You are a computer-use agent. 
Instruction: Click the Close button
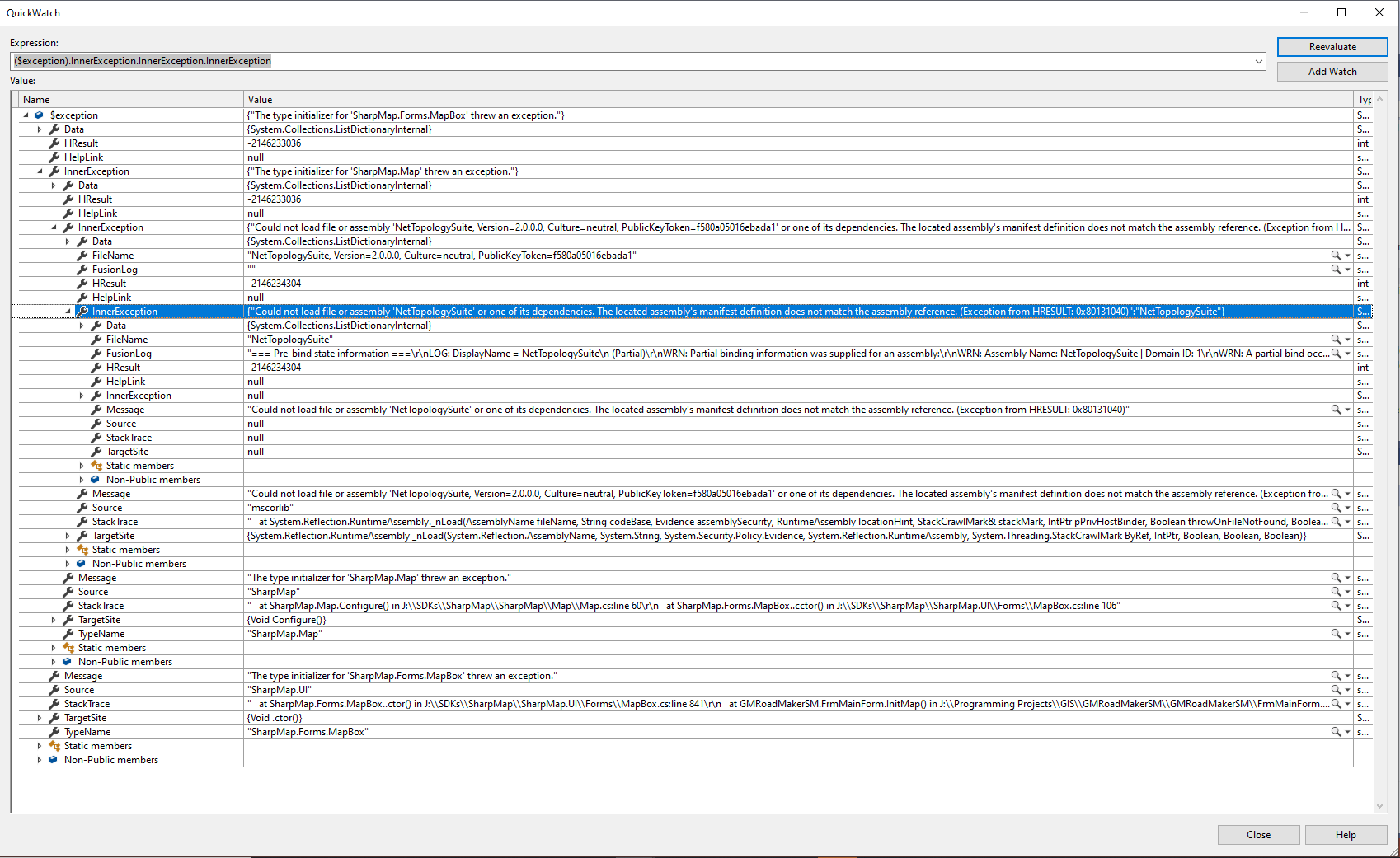click(x=1258, y=834)
